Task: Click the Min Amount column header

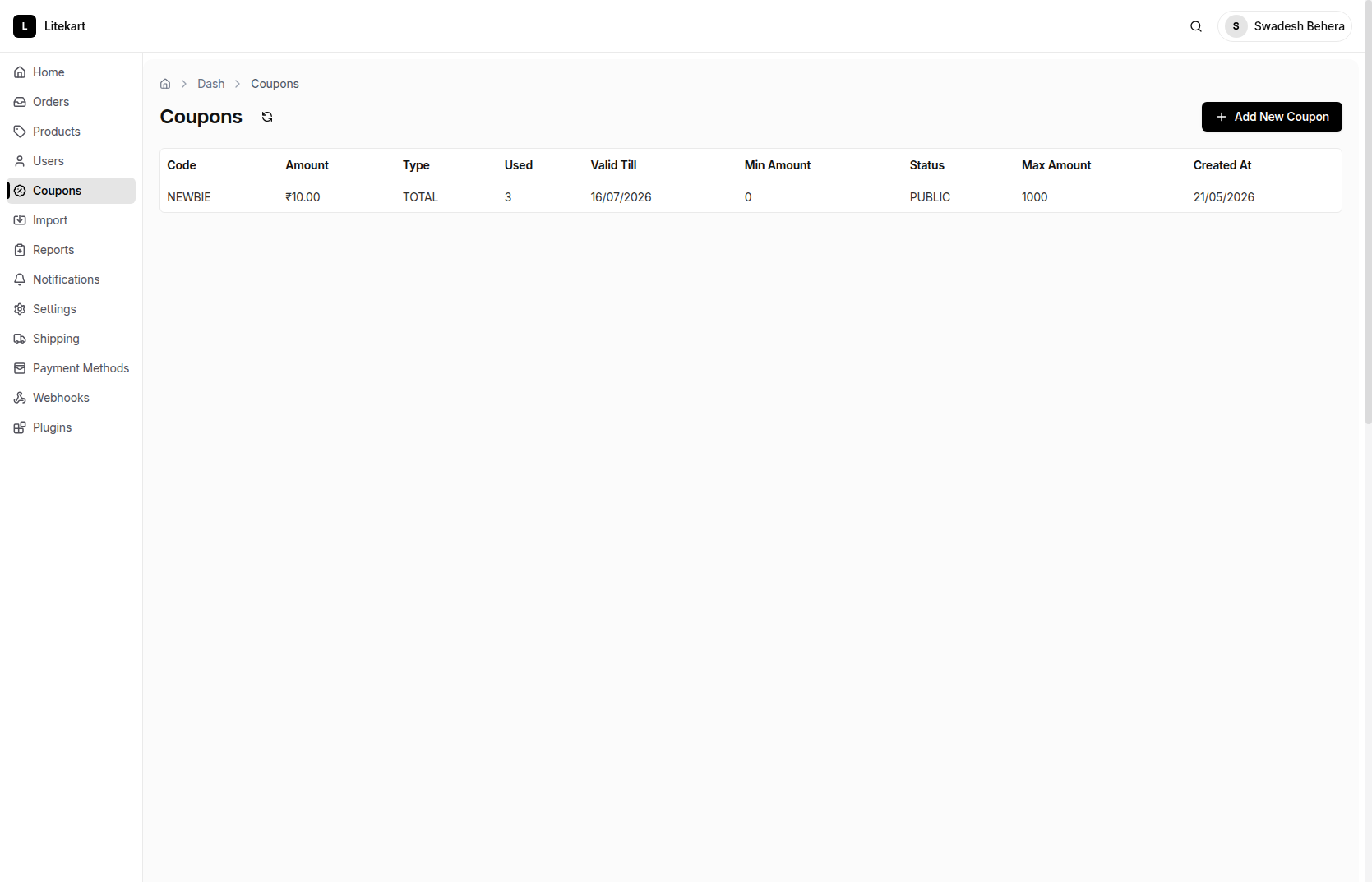Action: pos(778,165)
